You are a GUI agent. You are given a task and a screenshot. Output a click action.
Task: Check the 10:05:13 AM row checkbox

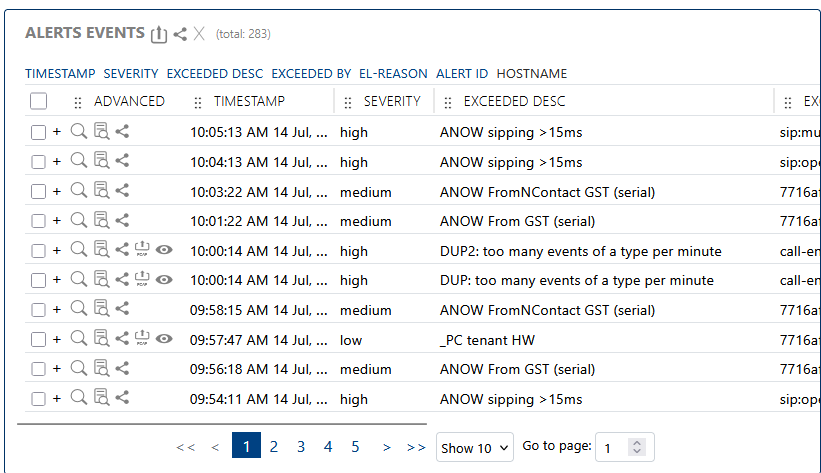coord(38,133)
